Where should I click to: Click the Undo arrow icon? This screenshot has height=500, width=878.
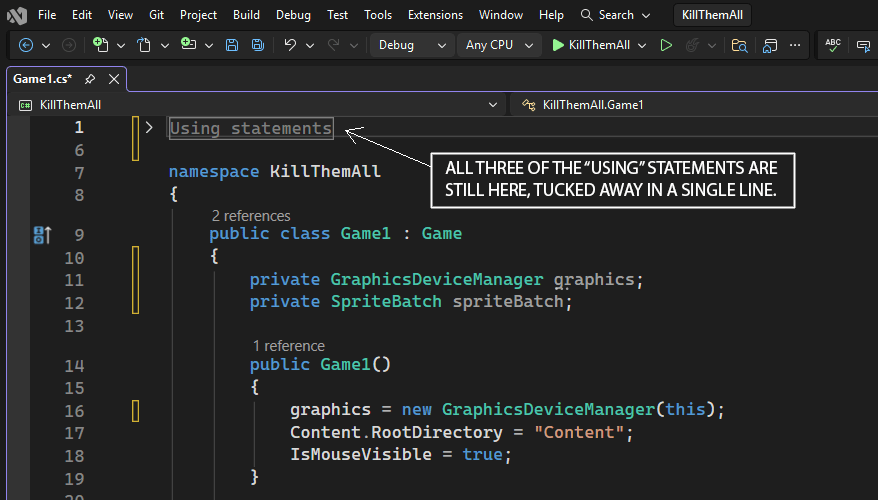tap(290, 45)
